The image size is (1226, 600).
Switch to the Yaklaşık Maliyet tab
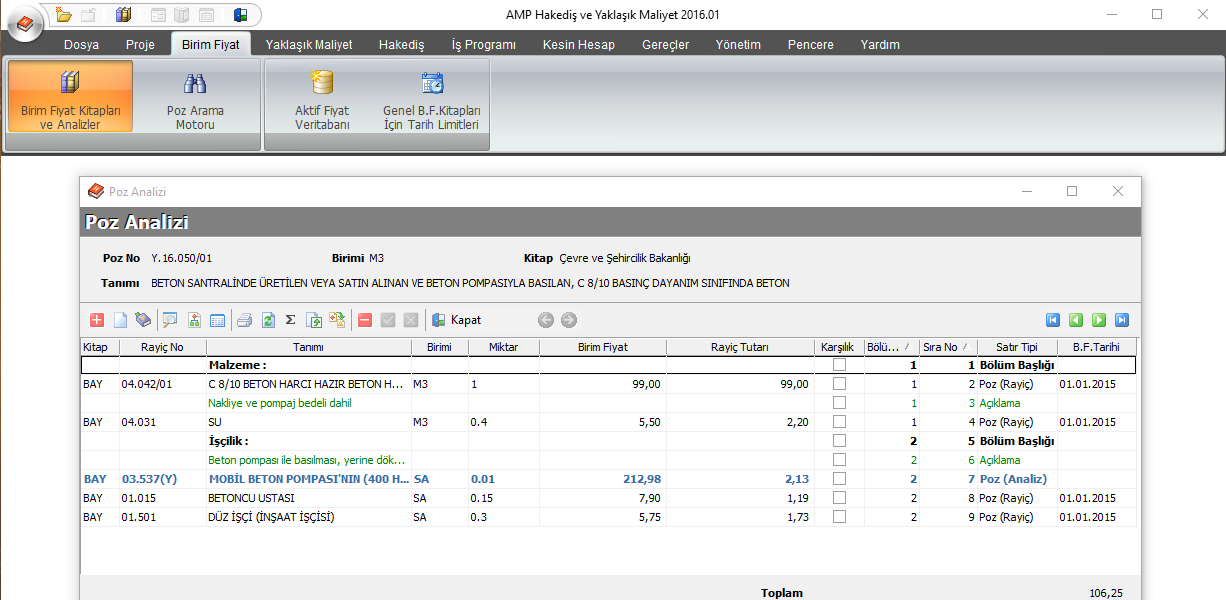point(309,45)
